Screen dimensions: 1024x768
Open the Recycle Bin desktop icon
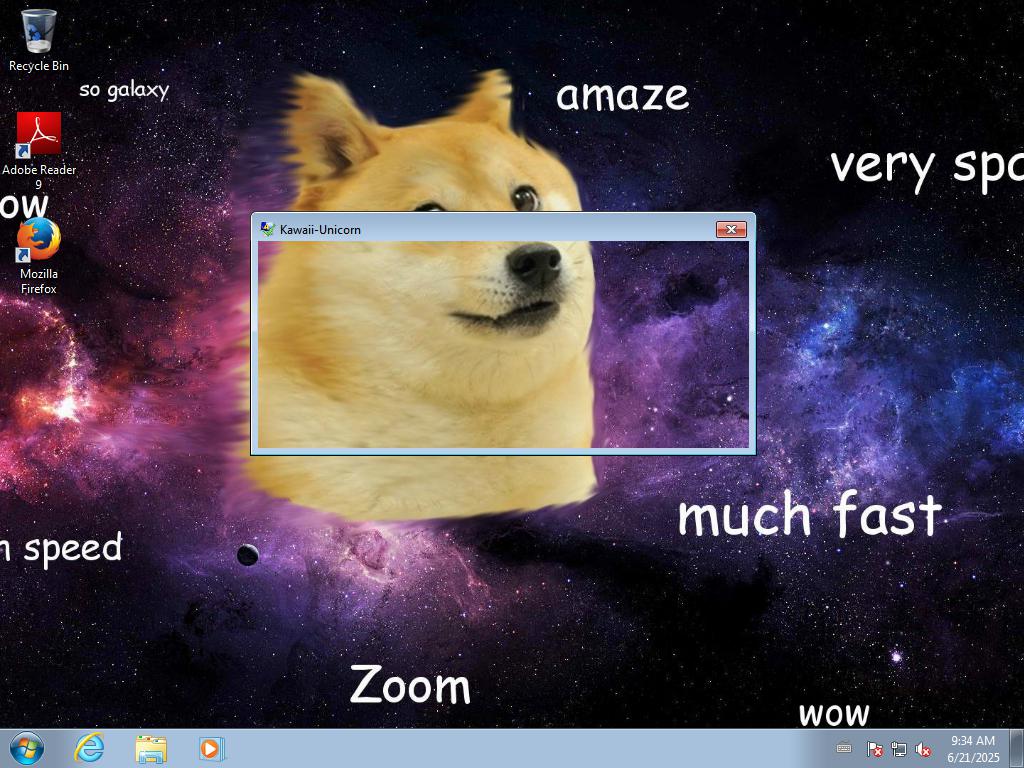click(x=39, y=39)
